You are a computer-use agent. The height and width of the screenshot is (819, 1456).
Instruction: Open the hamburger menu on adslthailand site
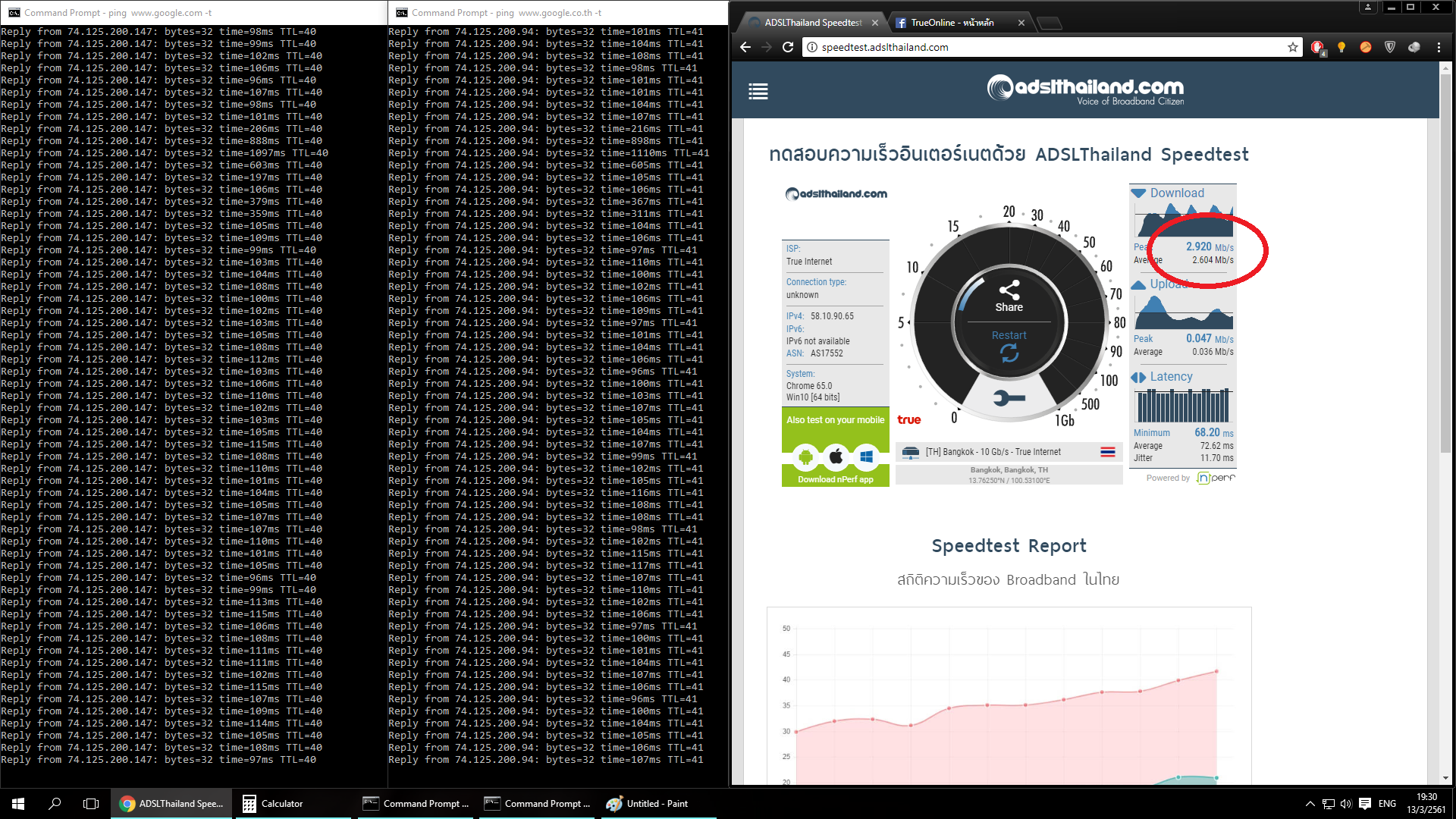[x=758, y=92]
